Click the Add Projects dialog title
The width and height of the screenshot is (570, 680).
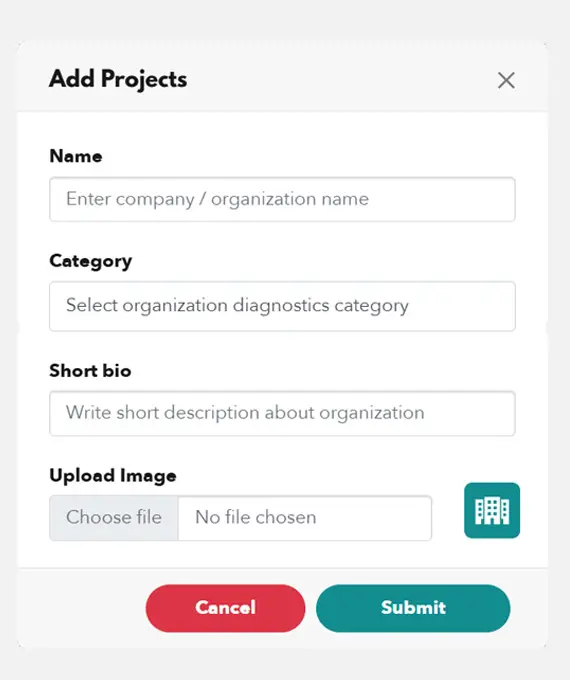coord(118,79)
